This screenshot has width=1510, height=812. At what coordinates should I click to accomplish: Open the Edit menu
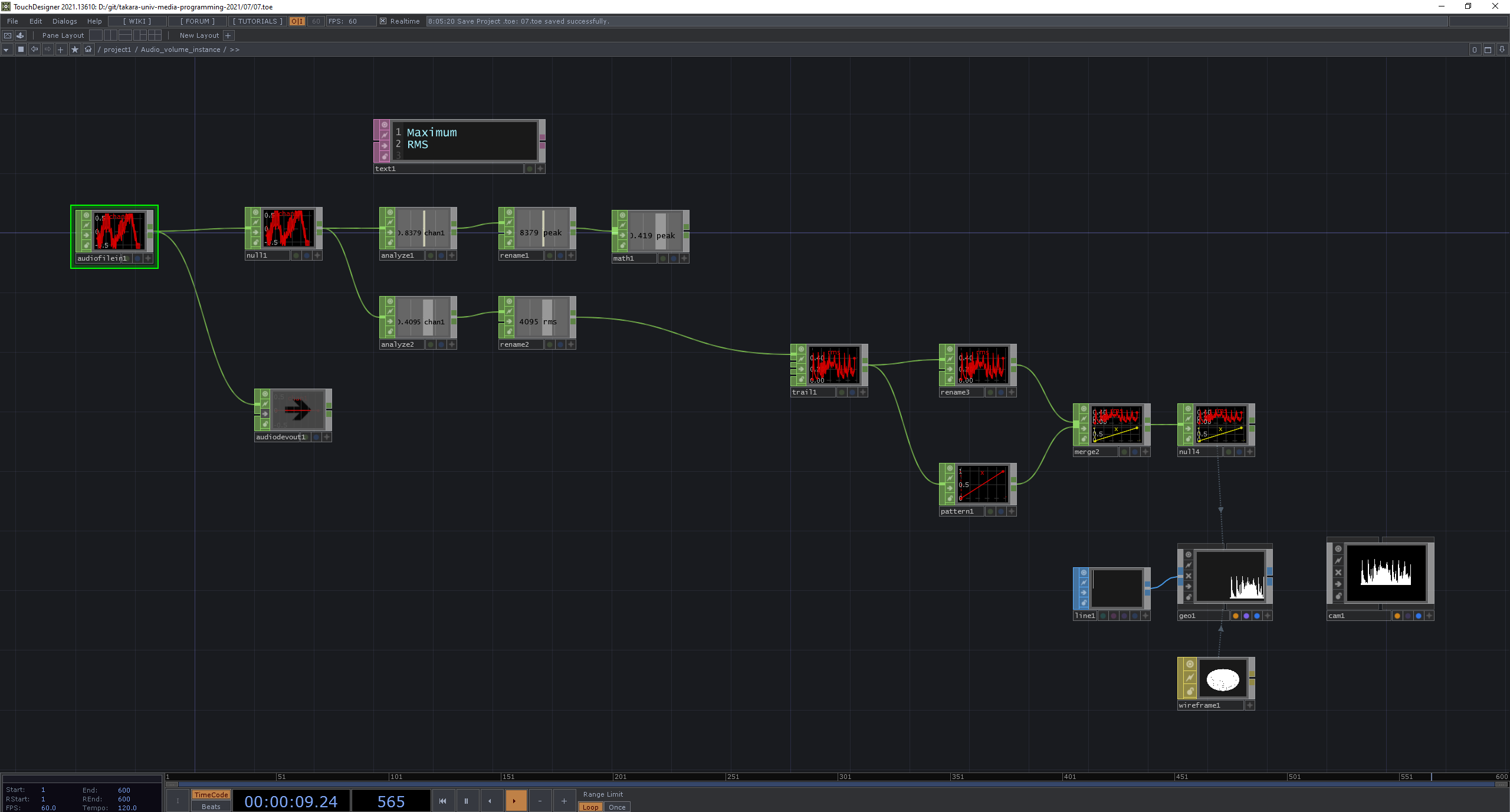35,21
